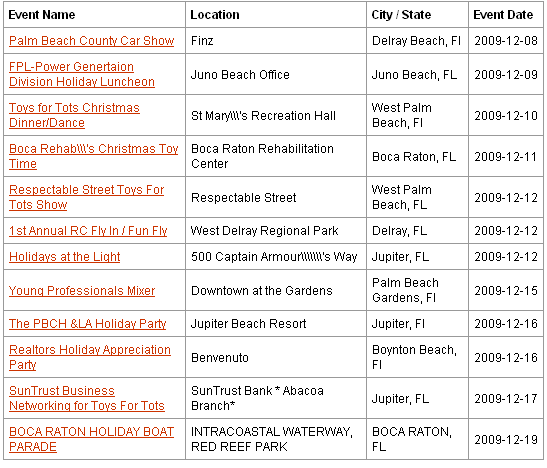This screenshot has width=547, height=468.
Task: Click the City / State column header
Action: click(417, 15)
